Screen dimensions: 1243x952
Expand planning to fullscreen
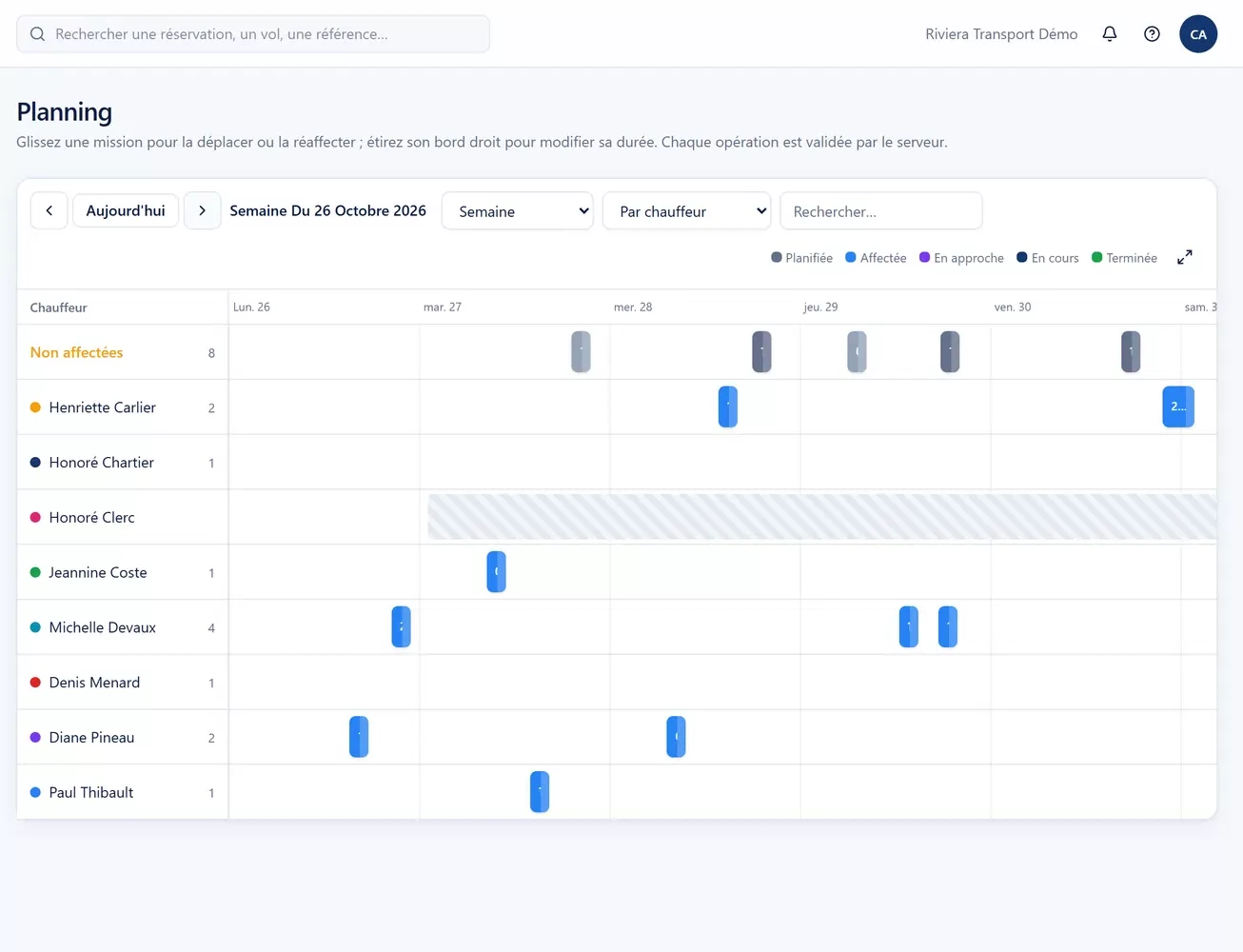[1185, 257]
